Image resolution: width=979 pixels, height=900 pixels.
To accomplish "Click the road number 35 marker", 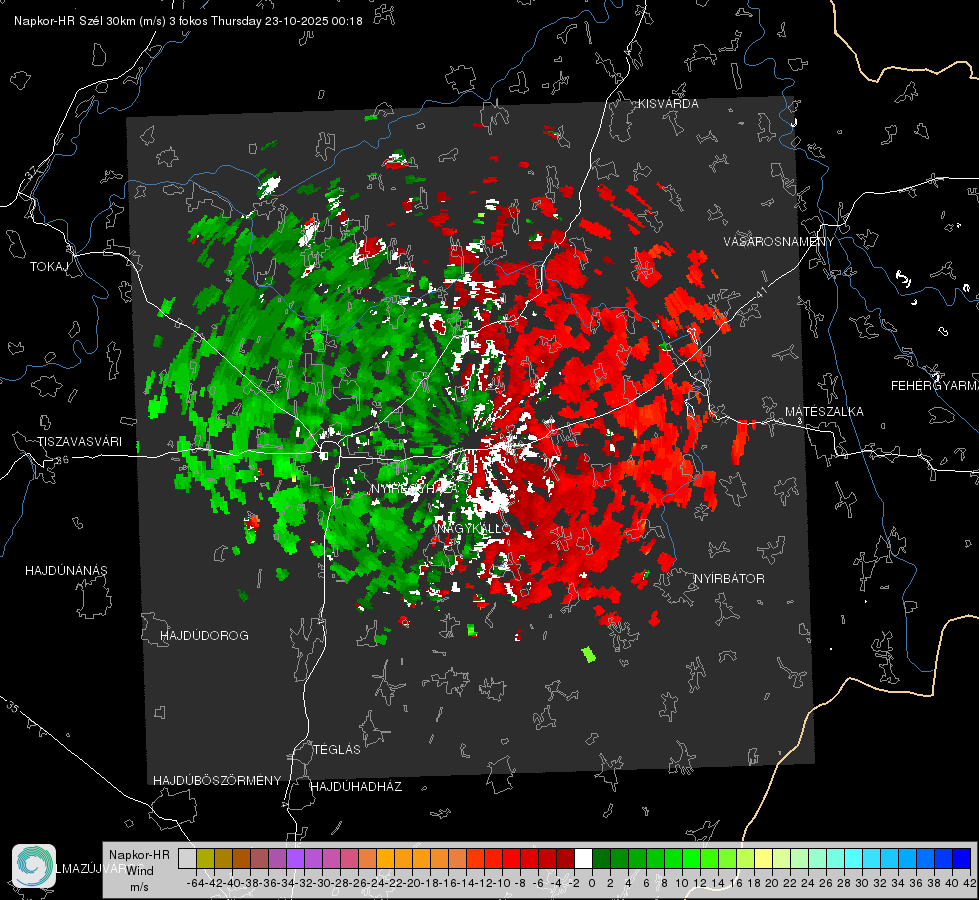I will pyautogui.click(x=12, y=706).
